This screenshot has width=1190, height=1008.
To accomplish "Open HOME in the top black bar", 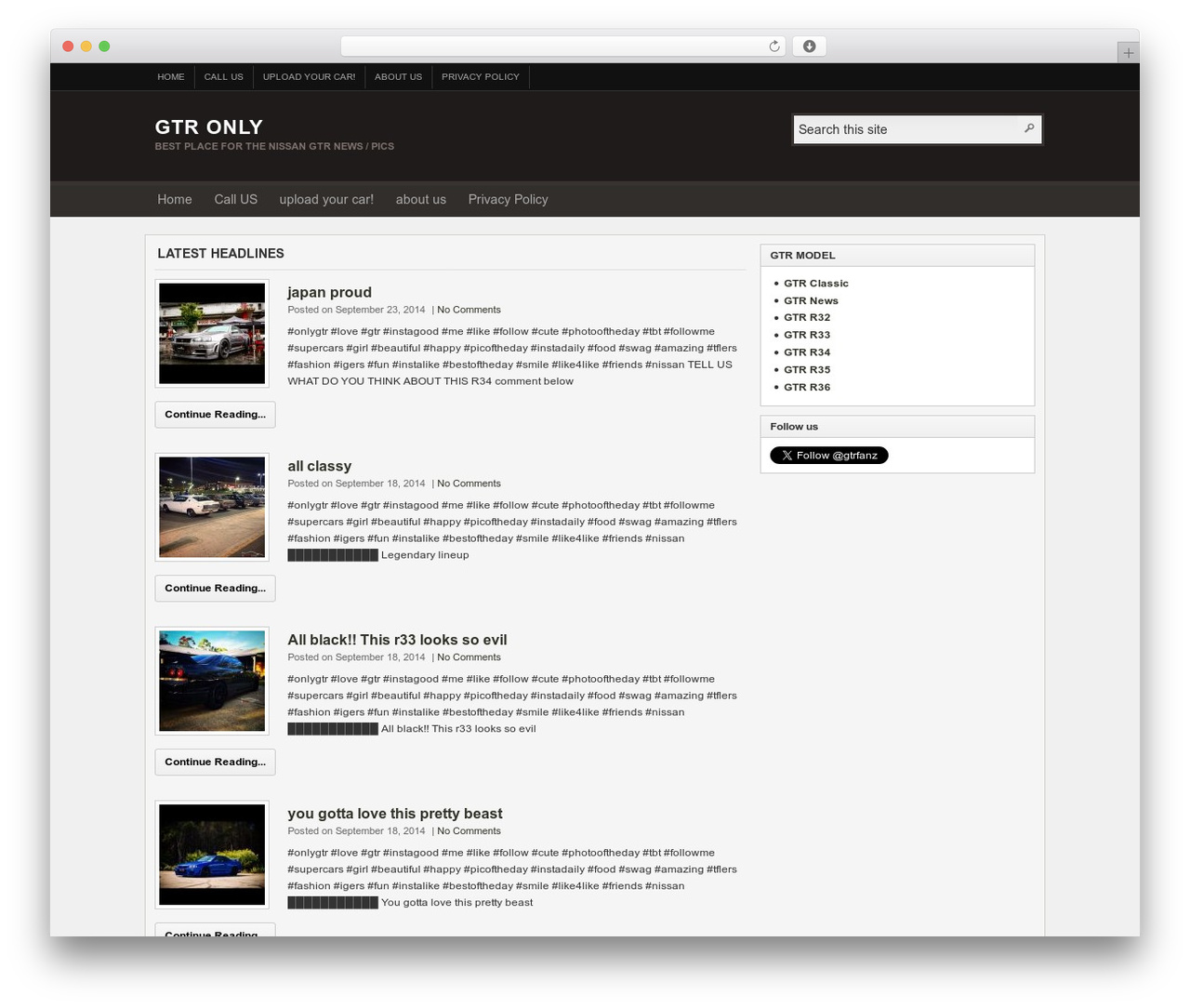I will (x=171, y=77).
